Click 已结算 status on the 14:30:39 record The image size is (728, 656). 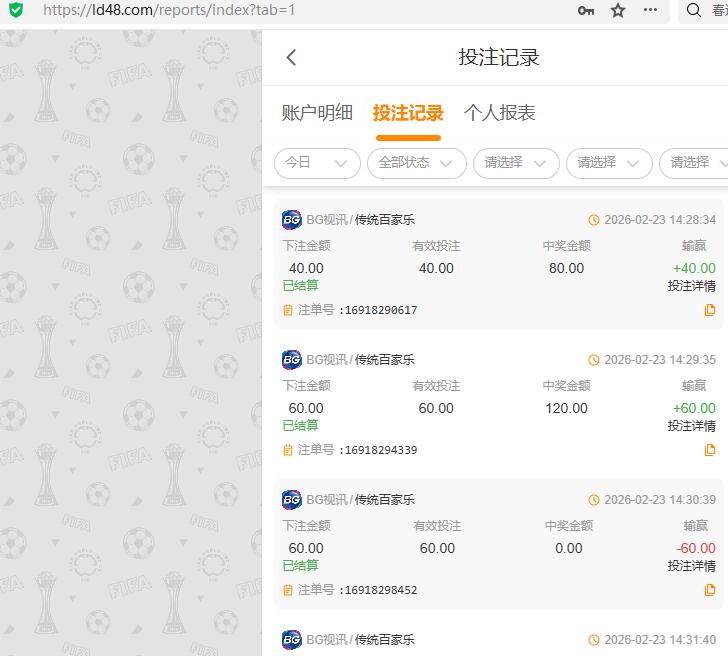pos(300,566)
